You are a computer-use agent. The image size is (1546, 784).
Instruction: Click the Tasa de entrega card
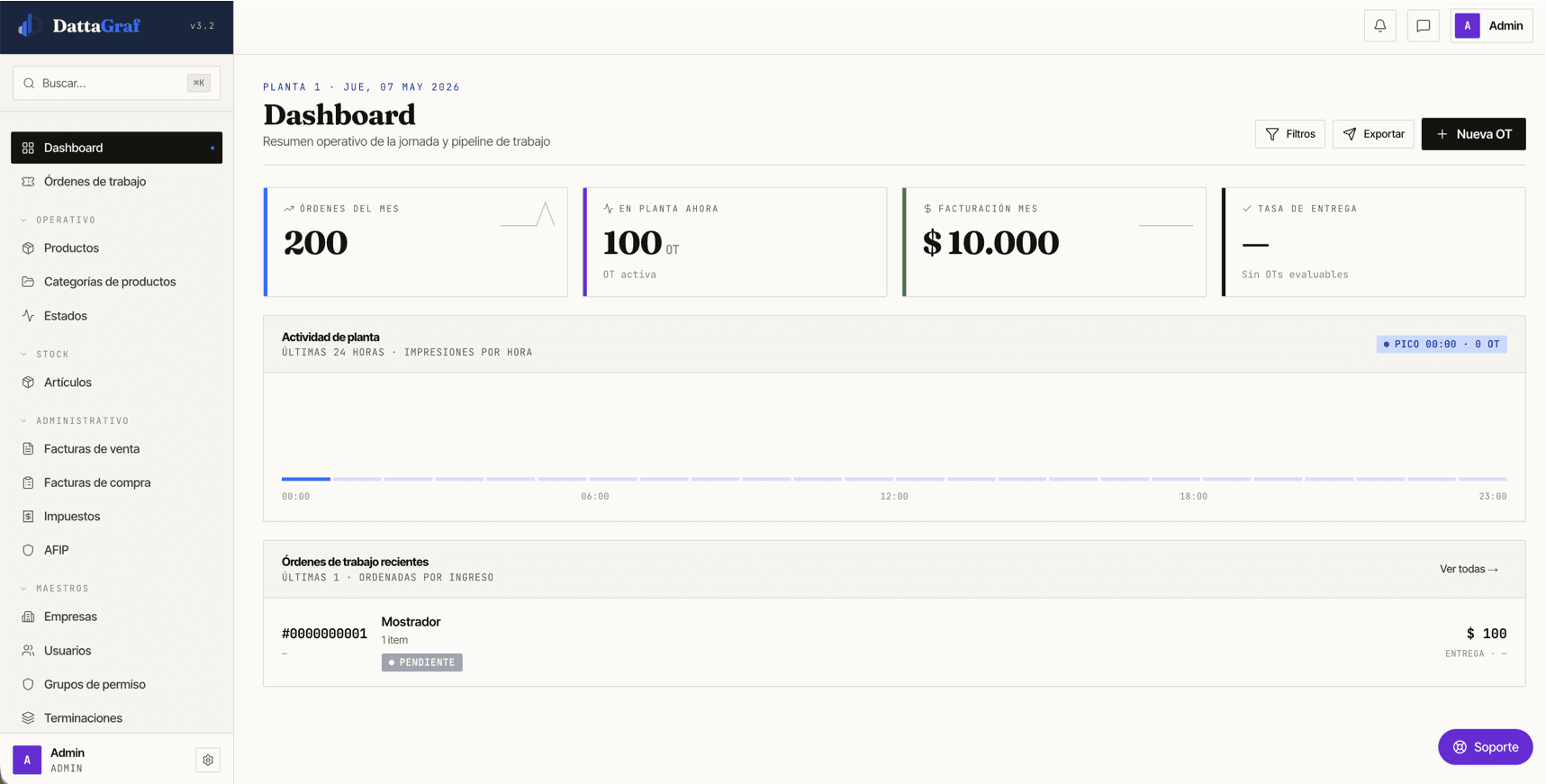[x=1373, y=242]
